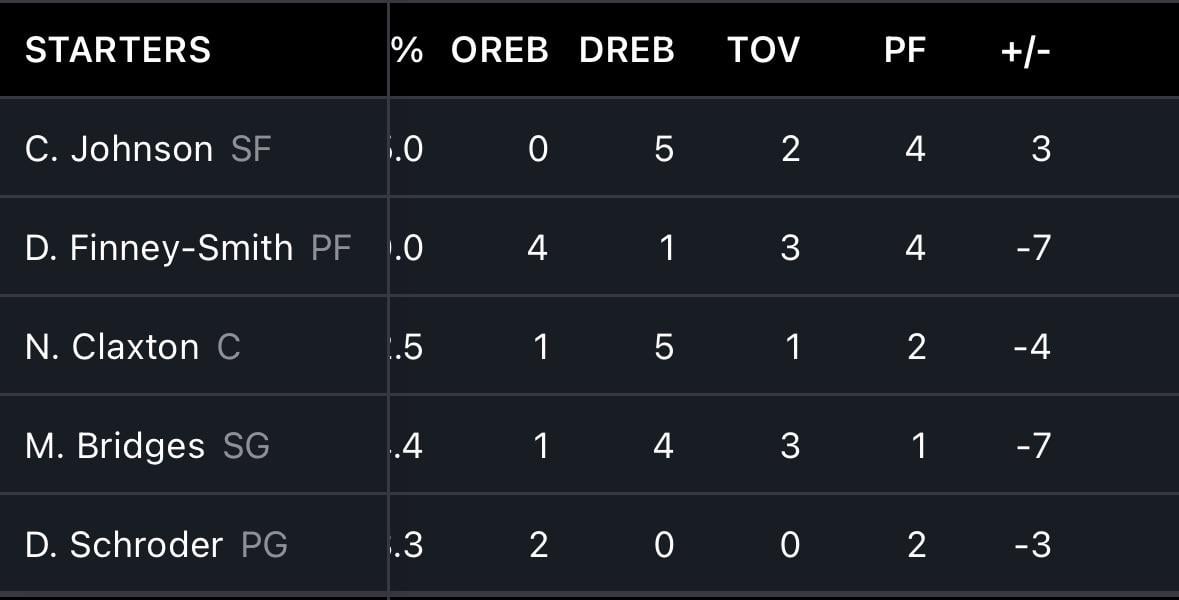Open D. Finney-Smith's player profile

(159, 247)
